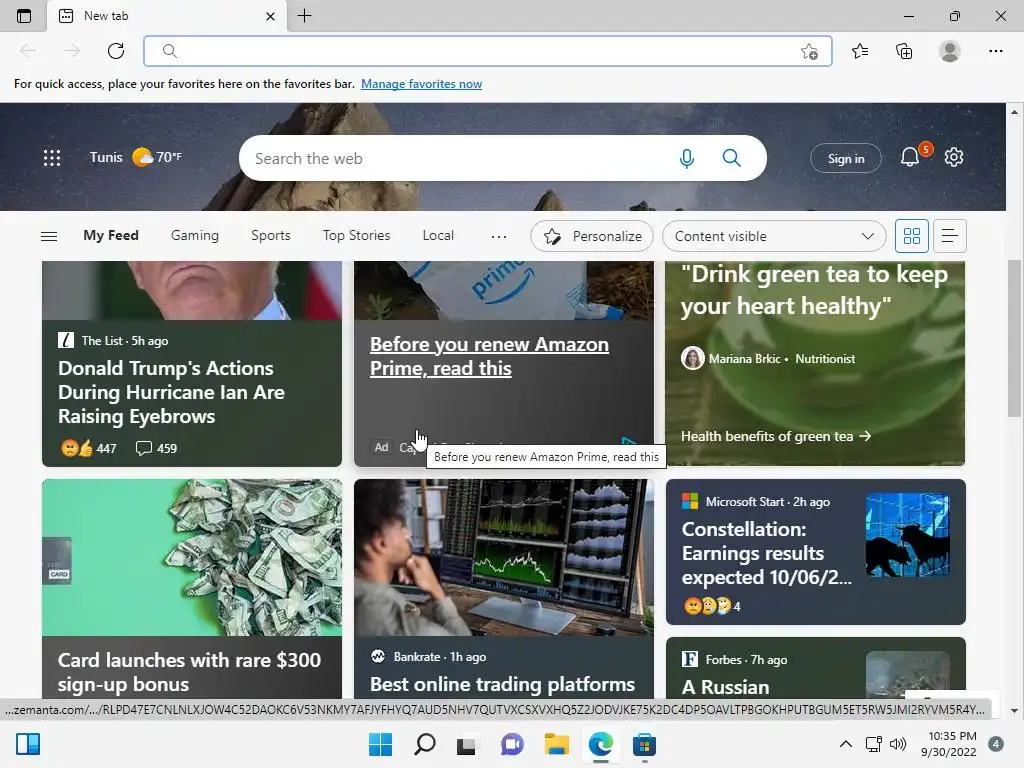Open Settings and more ellipsis menu
The height and width of the screenshot is (768, 1024).
coord(995,51)
